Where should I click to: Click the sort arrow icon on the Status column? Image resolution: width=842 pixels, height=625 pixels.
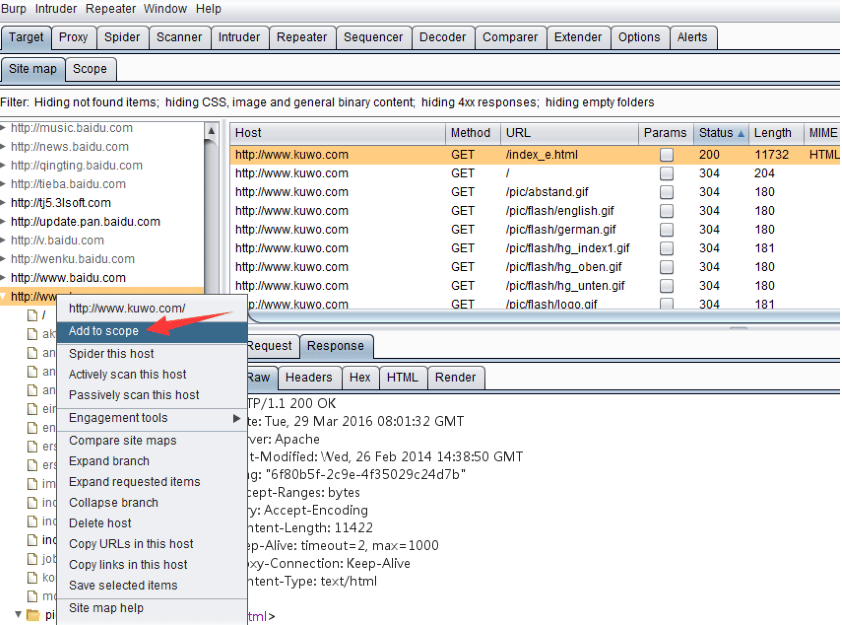point(741,134)
